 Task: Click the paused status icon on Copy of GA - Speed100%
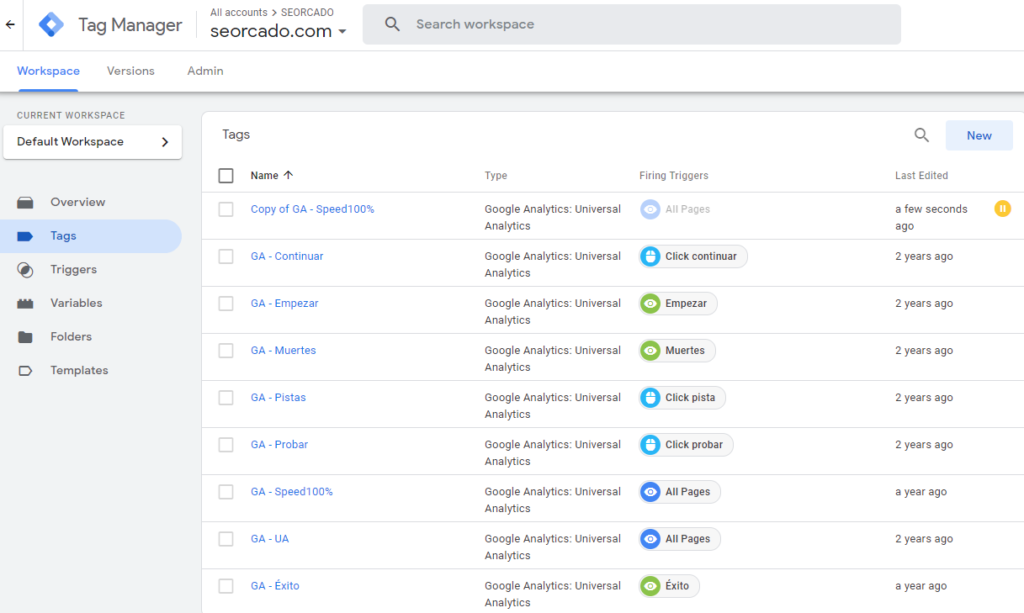click(1002, 209)
